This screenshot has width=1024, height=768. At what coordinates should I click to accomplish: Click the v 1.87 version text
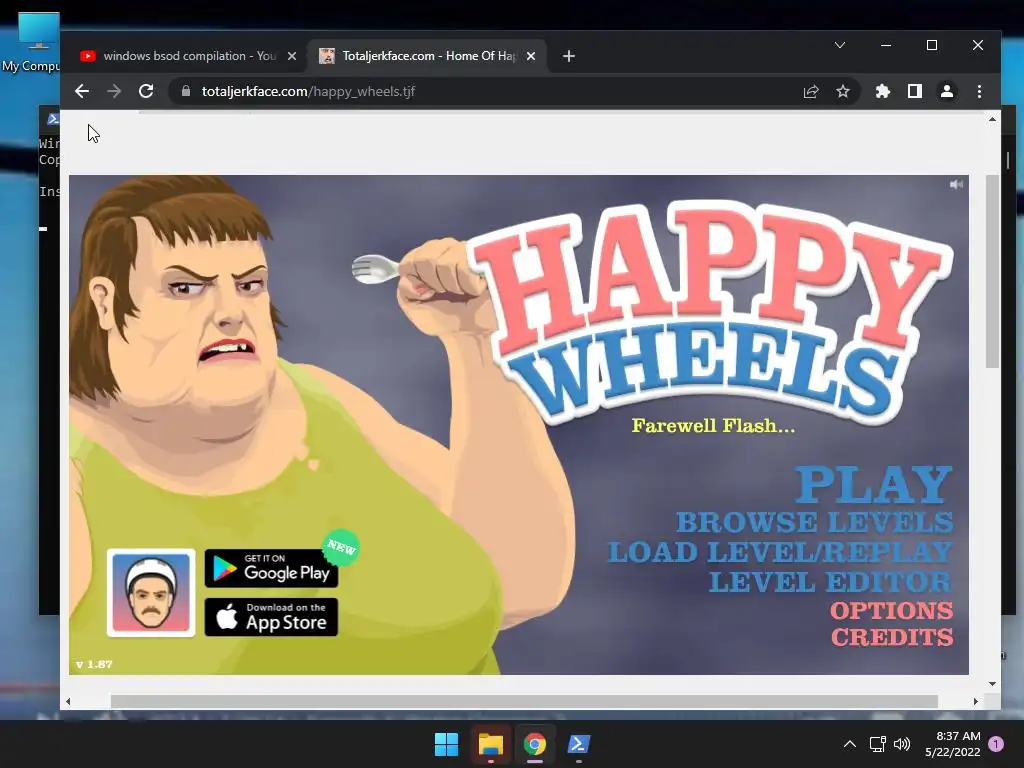coord(94,664)
